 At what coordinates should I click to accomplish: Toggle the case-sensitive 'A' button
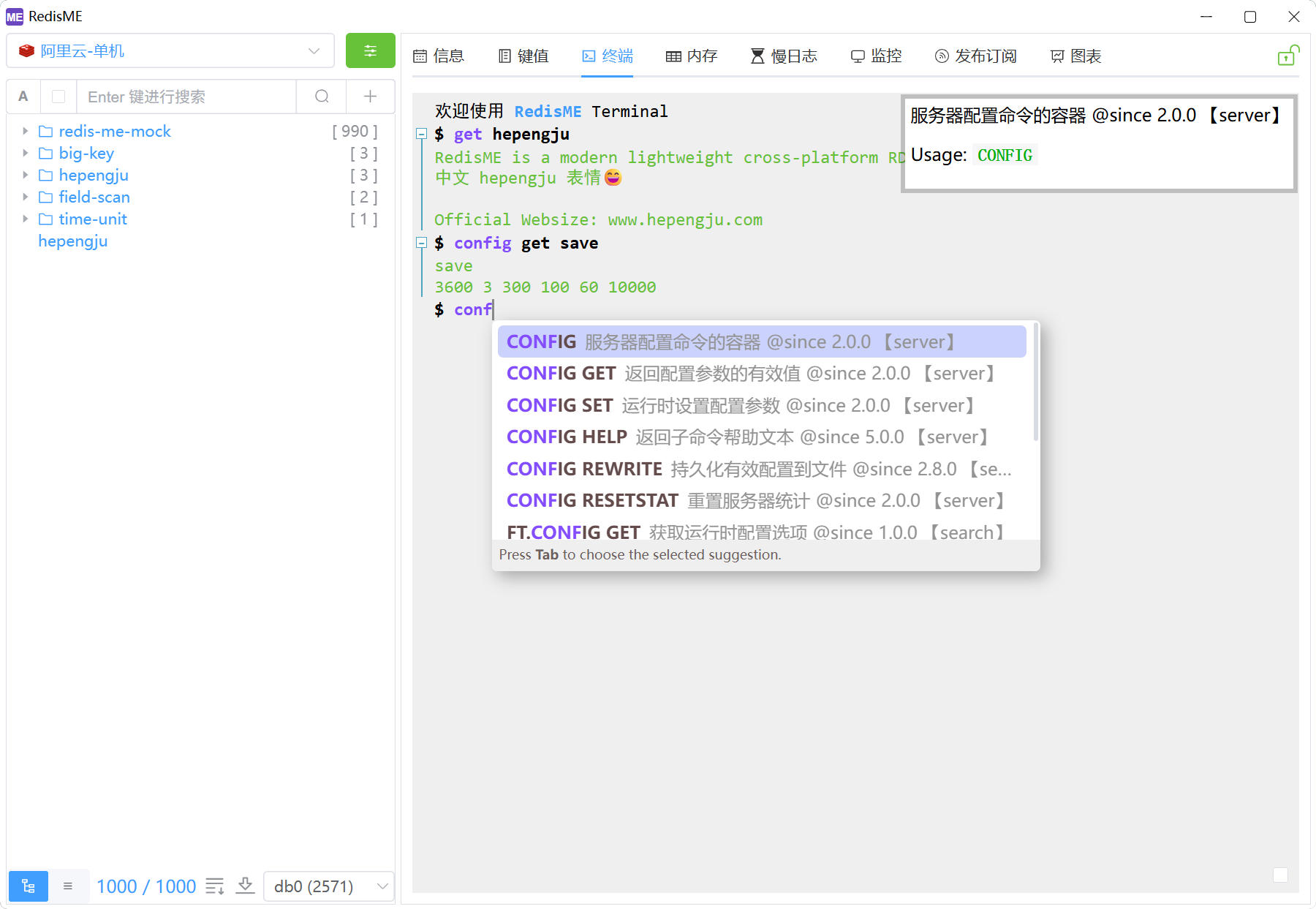[x=23, y=97]
